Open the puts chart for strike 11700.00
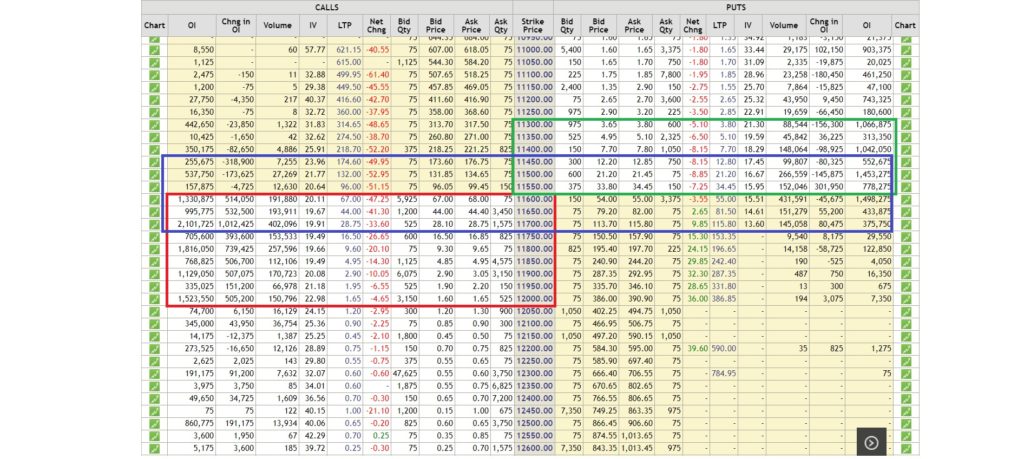Image resolution: width=1024 pixels, height=459 pixels. 906,224
